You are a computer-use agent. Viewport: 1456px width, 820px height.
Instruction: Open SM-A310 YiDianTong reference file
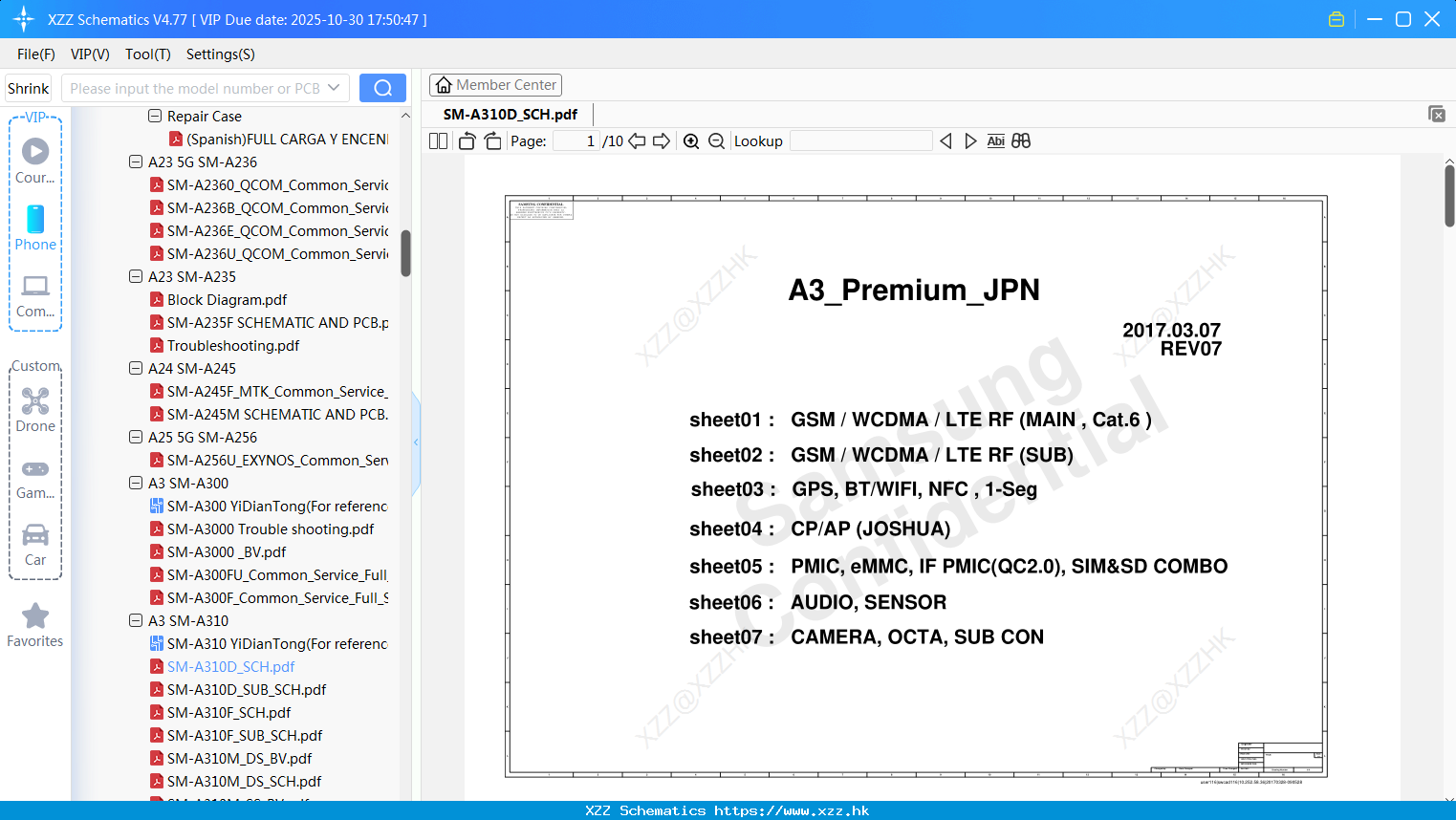point(270,643)
